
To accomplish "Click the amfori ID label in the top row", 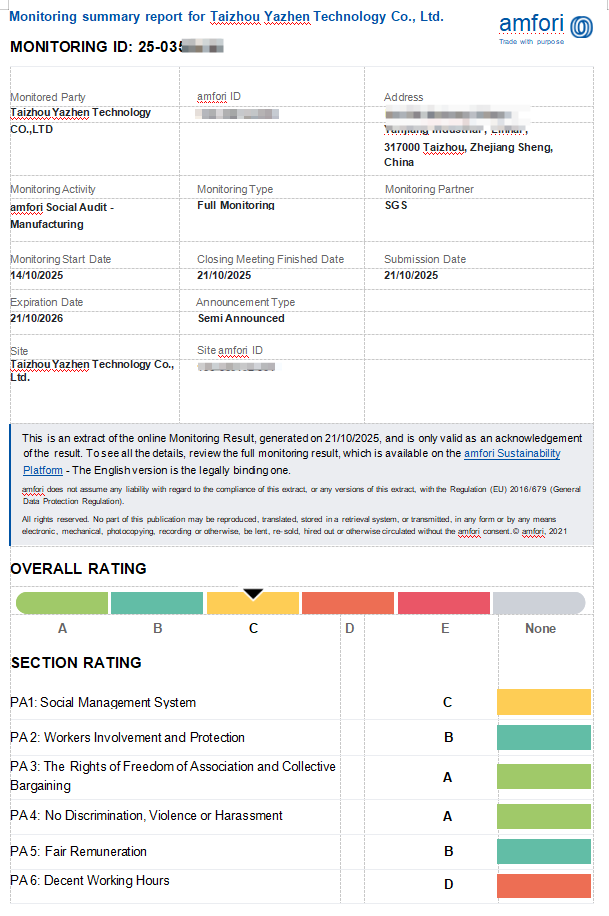I will [x=219, y=96].
